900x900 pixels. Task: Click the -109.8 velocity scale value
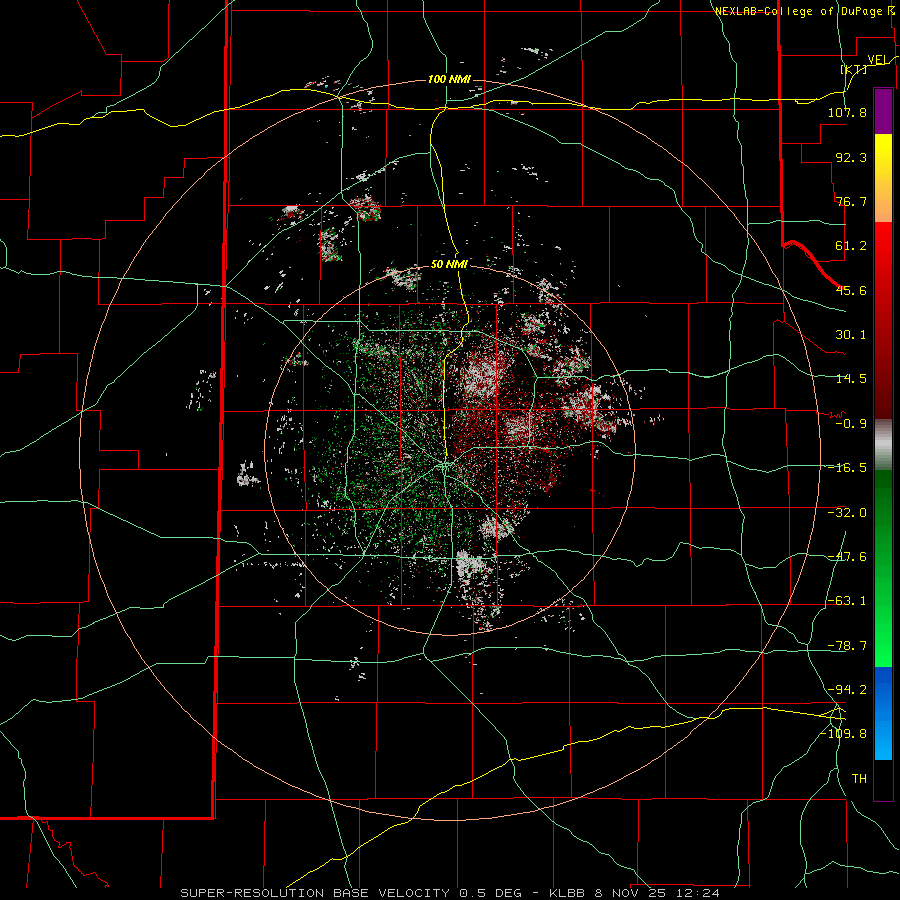point(843,734)
